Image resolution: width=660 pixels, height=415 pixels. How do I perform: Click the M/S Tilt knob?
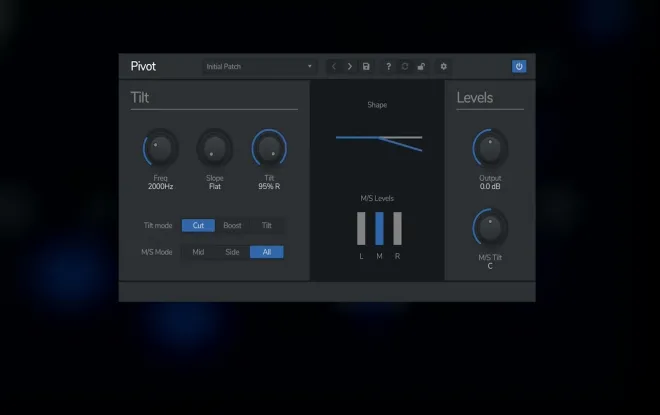(x=490, y=227)
